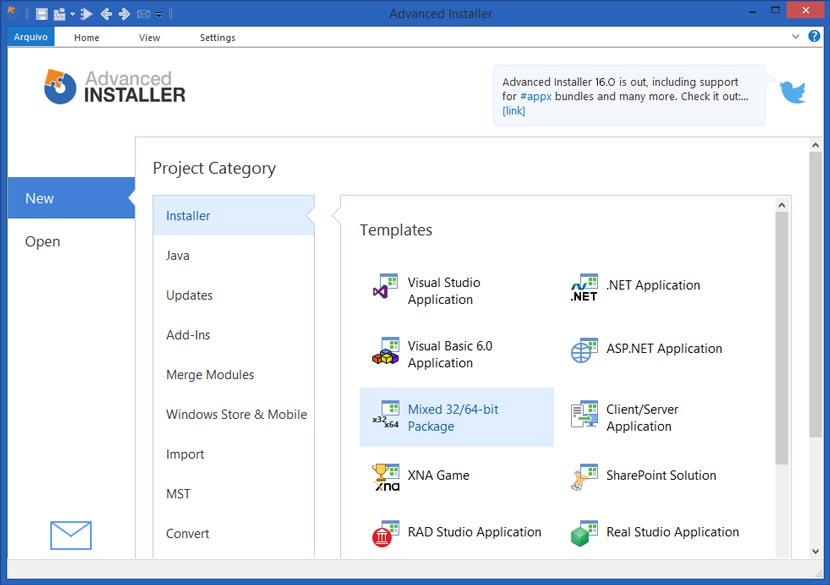Select Open in the left sidebar
This screenshot has width=830, height=585.
coord(42,241)
